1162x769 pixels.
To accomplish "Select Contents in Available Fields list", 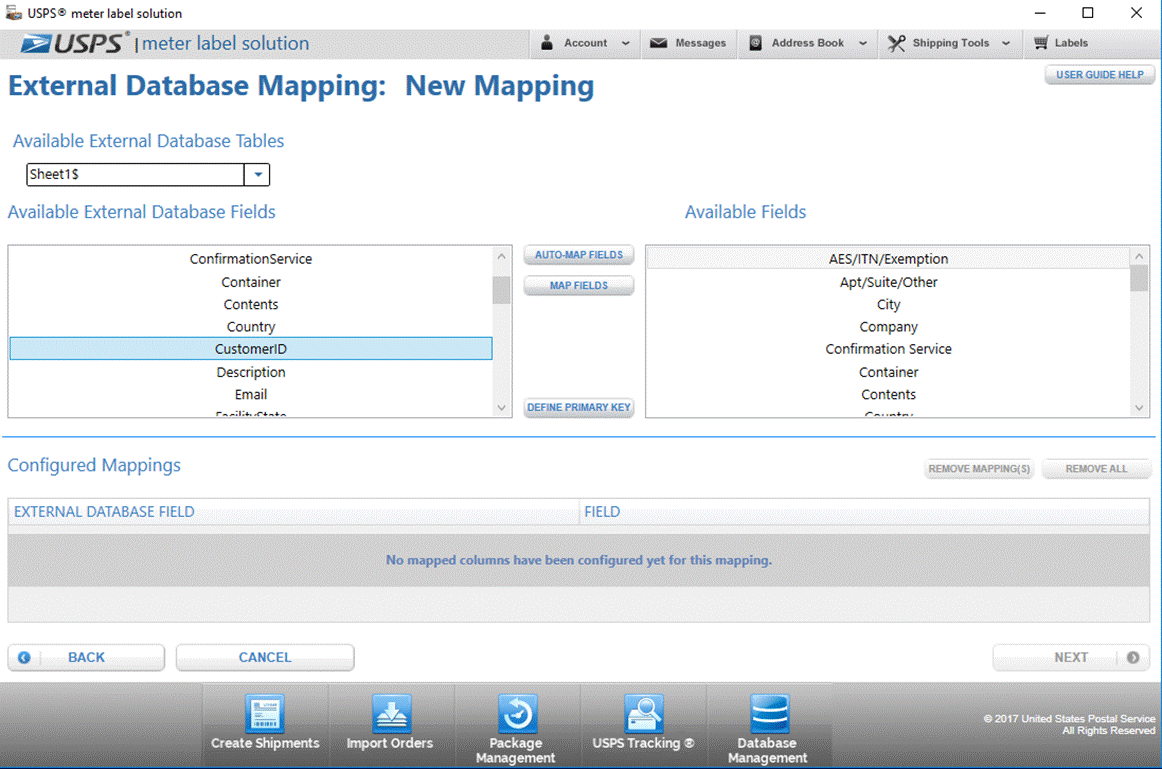I will point(888,395).
